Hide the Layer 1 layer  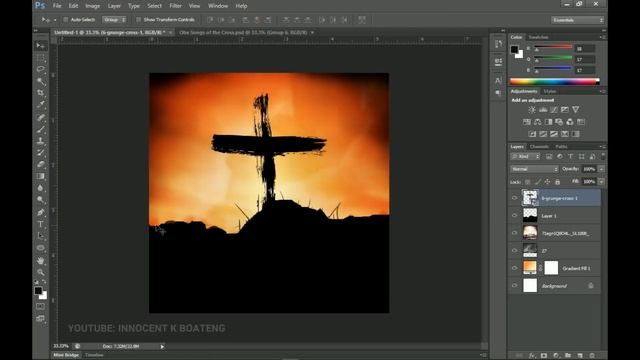click(514, 216)
